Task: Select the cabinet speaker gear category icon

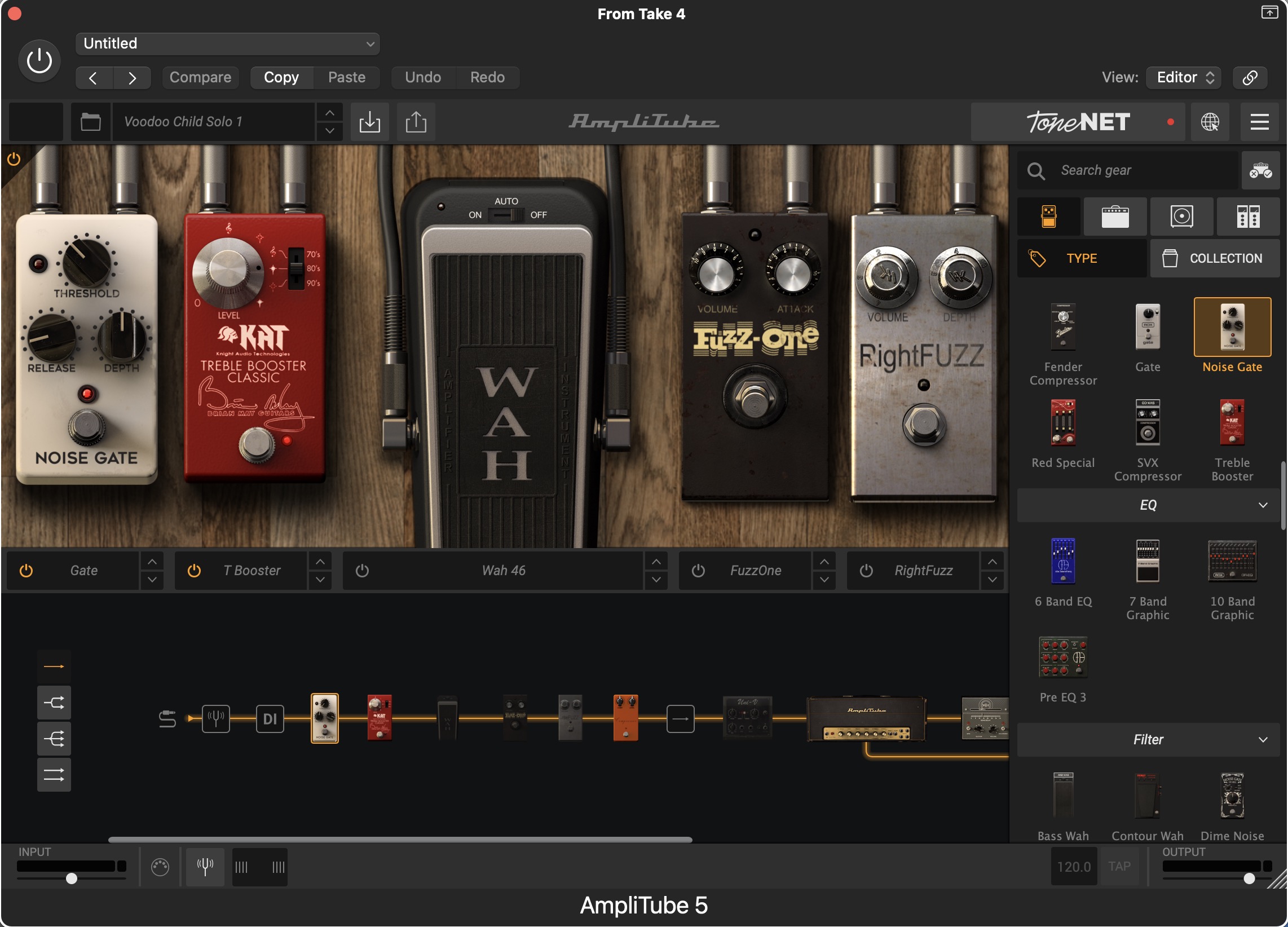Action: click(1181, 217)
